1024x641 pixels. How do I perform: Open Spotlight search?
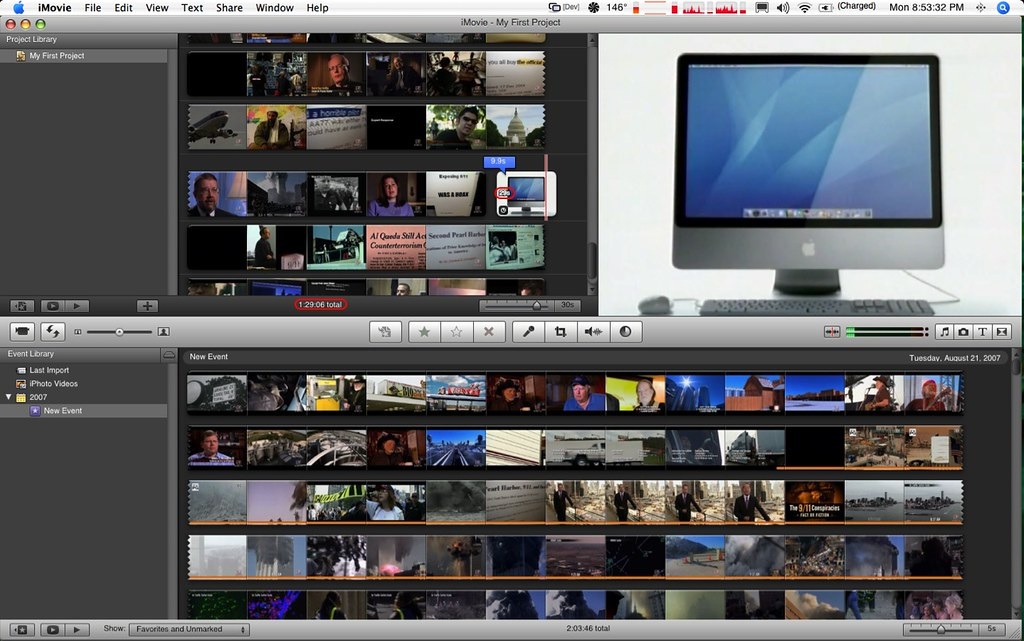click(1003, 8)
